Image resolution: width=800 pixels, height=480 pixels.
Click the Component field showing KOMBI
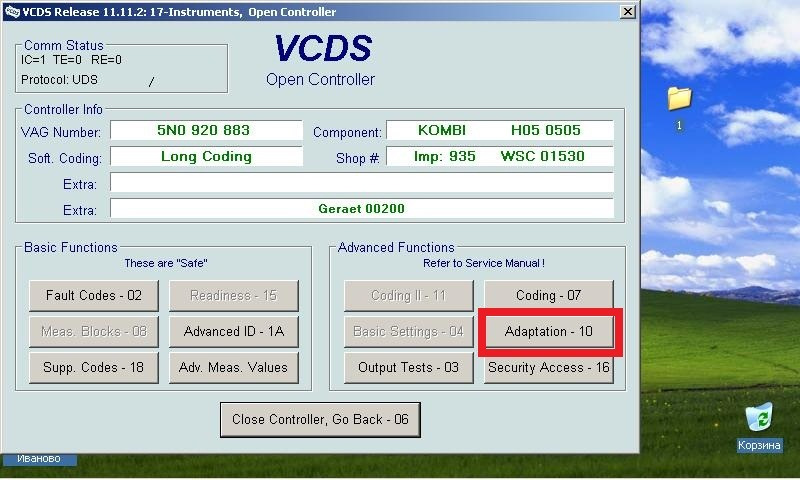[x=500, y=130]
